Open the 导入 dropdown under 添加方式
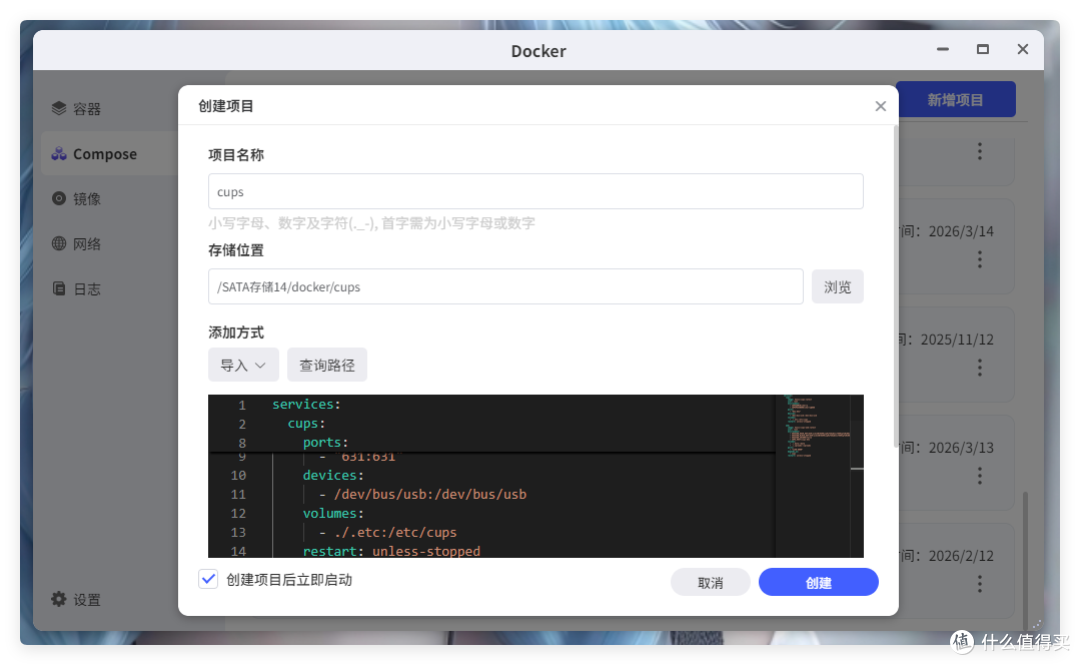 point(243,364)
